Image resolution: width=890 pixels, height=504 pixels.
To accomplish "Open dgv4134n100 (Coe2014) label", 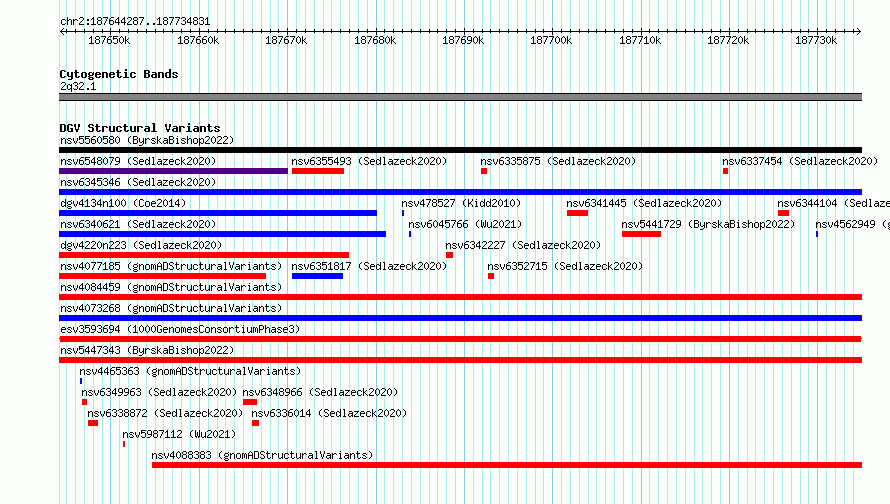I will (x=123, y=203).
